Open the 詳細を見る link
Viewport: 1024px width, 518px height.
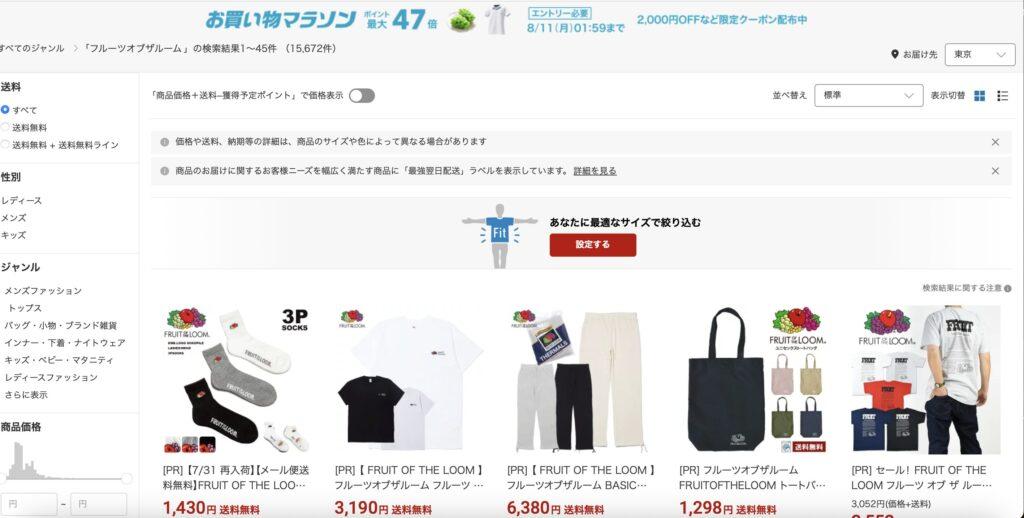[x=595, y=171]
